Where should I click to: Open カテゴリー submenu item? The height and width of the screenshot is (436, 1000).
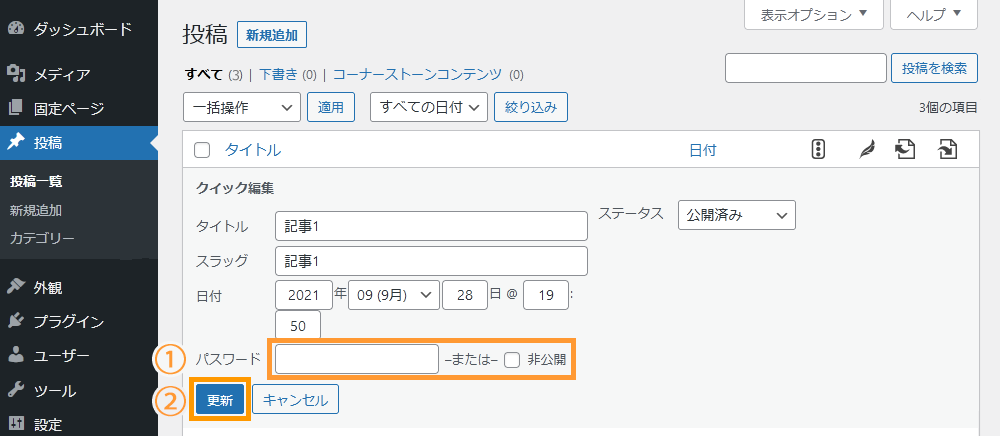[x=42, y=239]
